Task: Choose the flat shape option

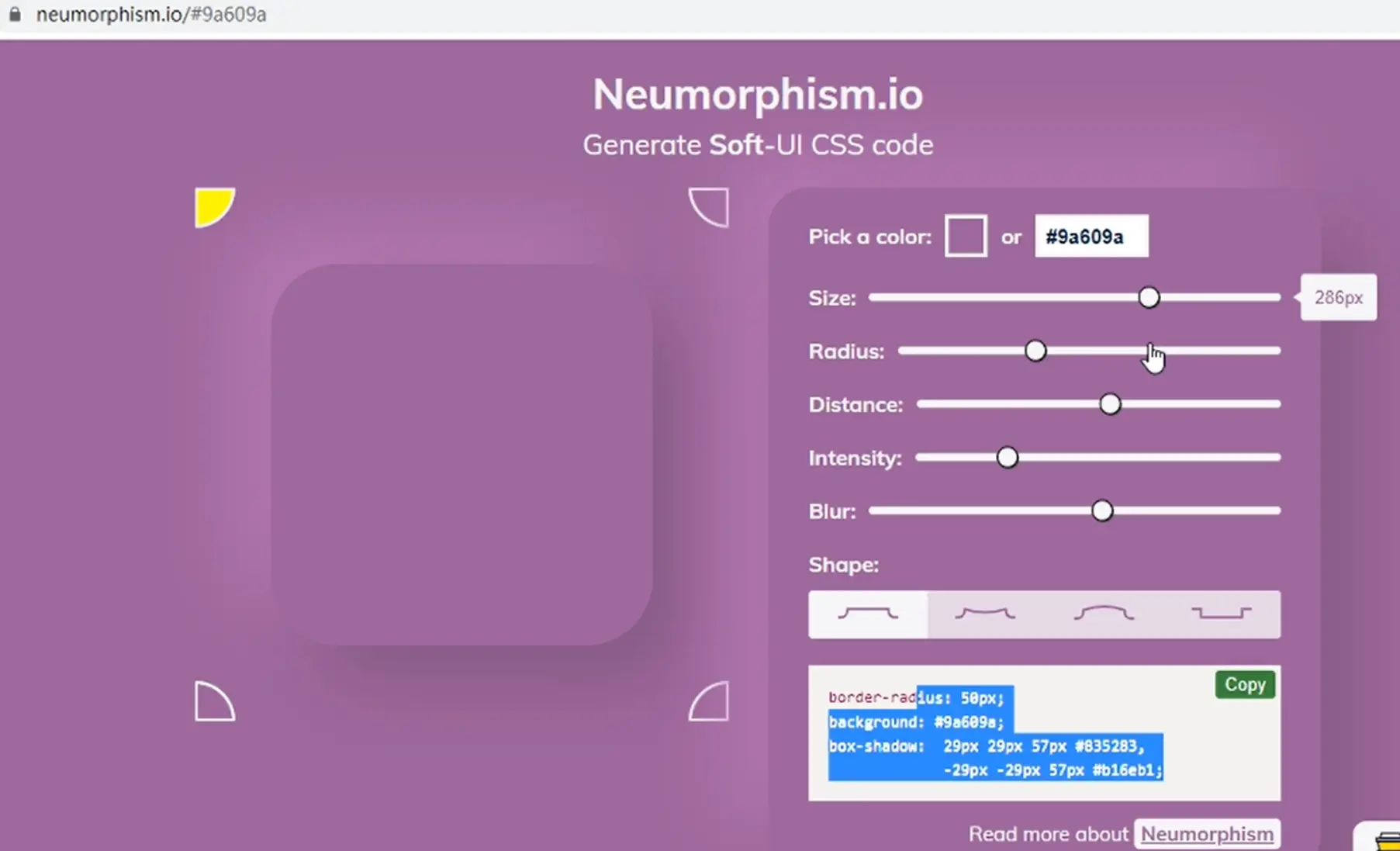Action: 868,614
